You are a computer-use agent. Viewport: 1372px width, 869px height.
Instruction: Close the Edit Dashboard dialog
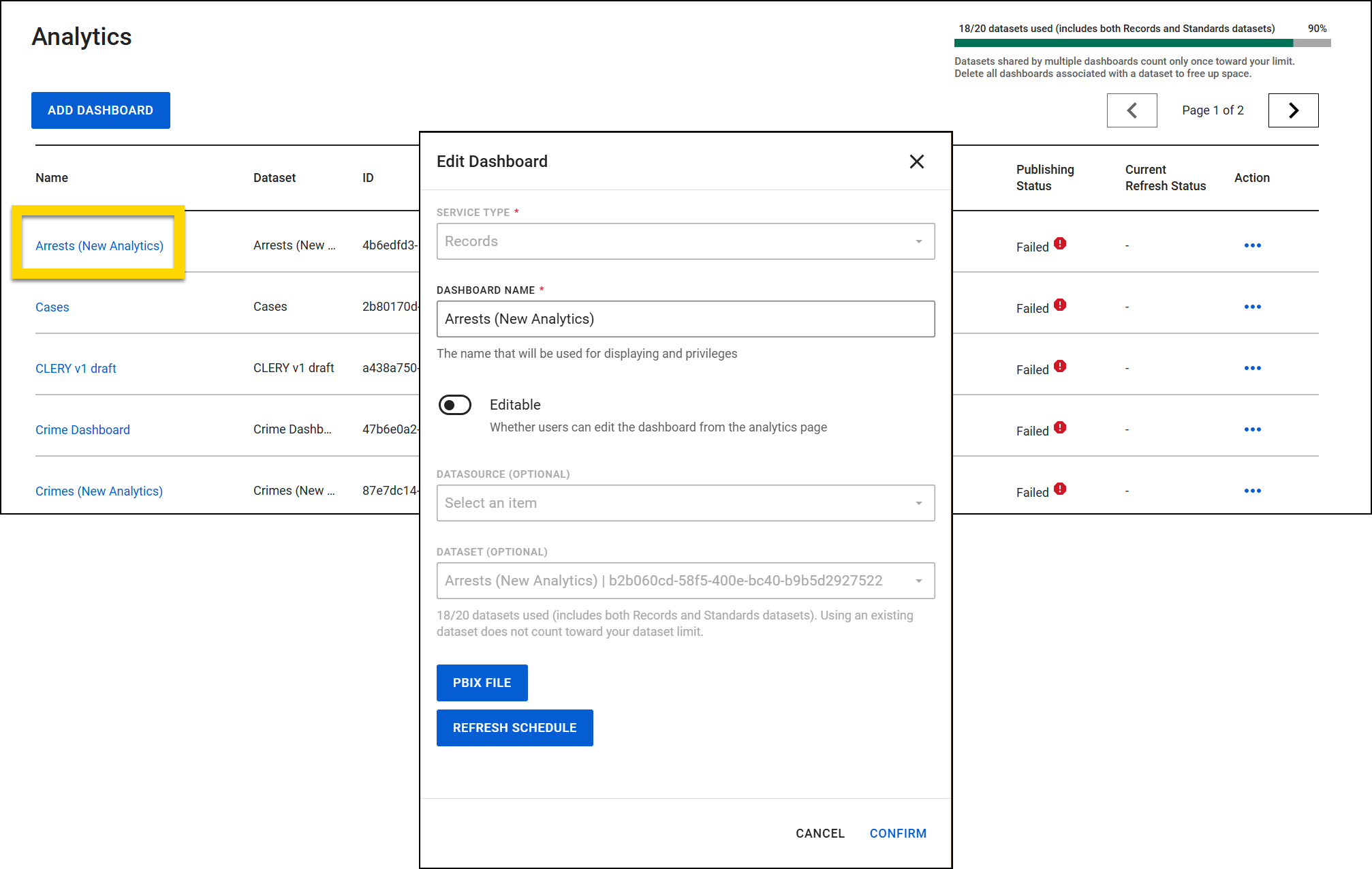click(916, 162)
